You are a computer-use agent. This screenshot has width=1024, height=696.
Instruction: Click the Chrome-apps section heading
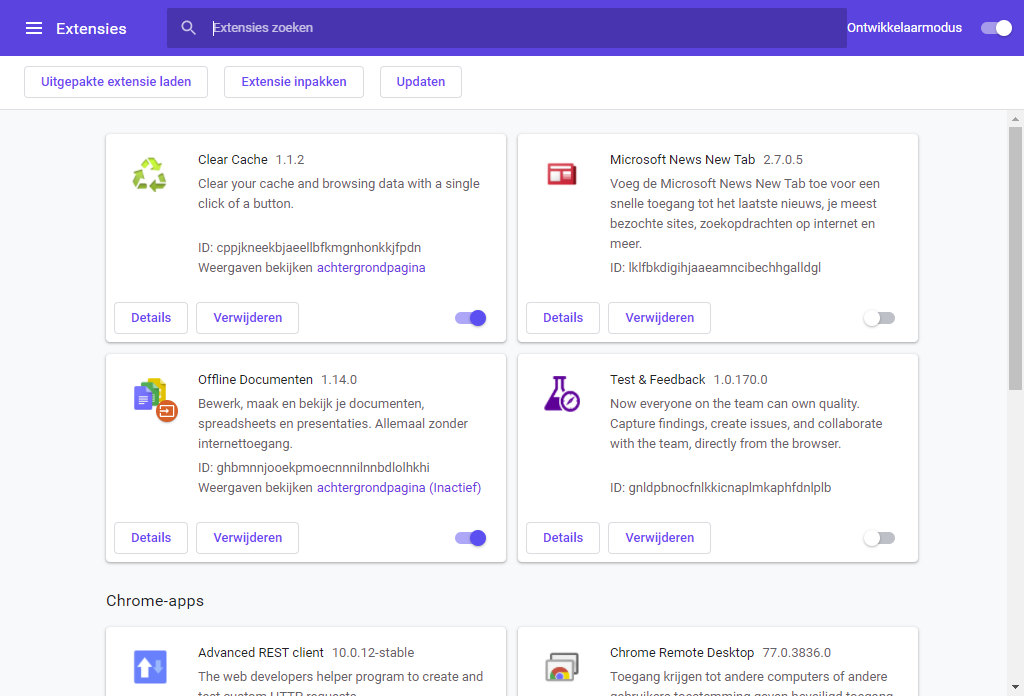click(155, 601)
